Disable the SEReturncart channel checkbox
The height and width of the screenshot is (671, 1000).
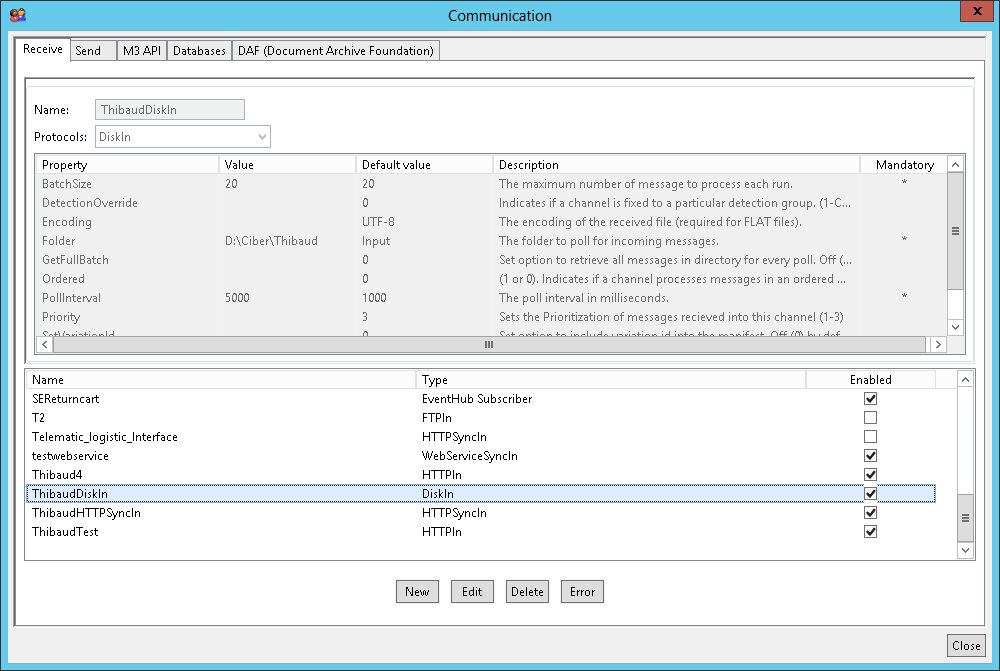pyautogui.click(x=870, y=399)
